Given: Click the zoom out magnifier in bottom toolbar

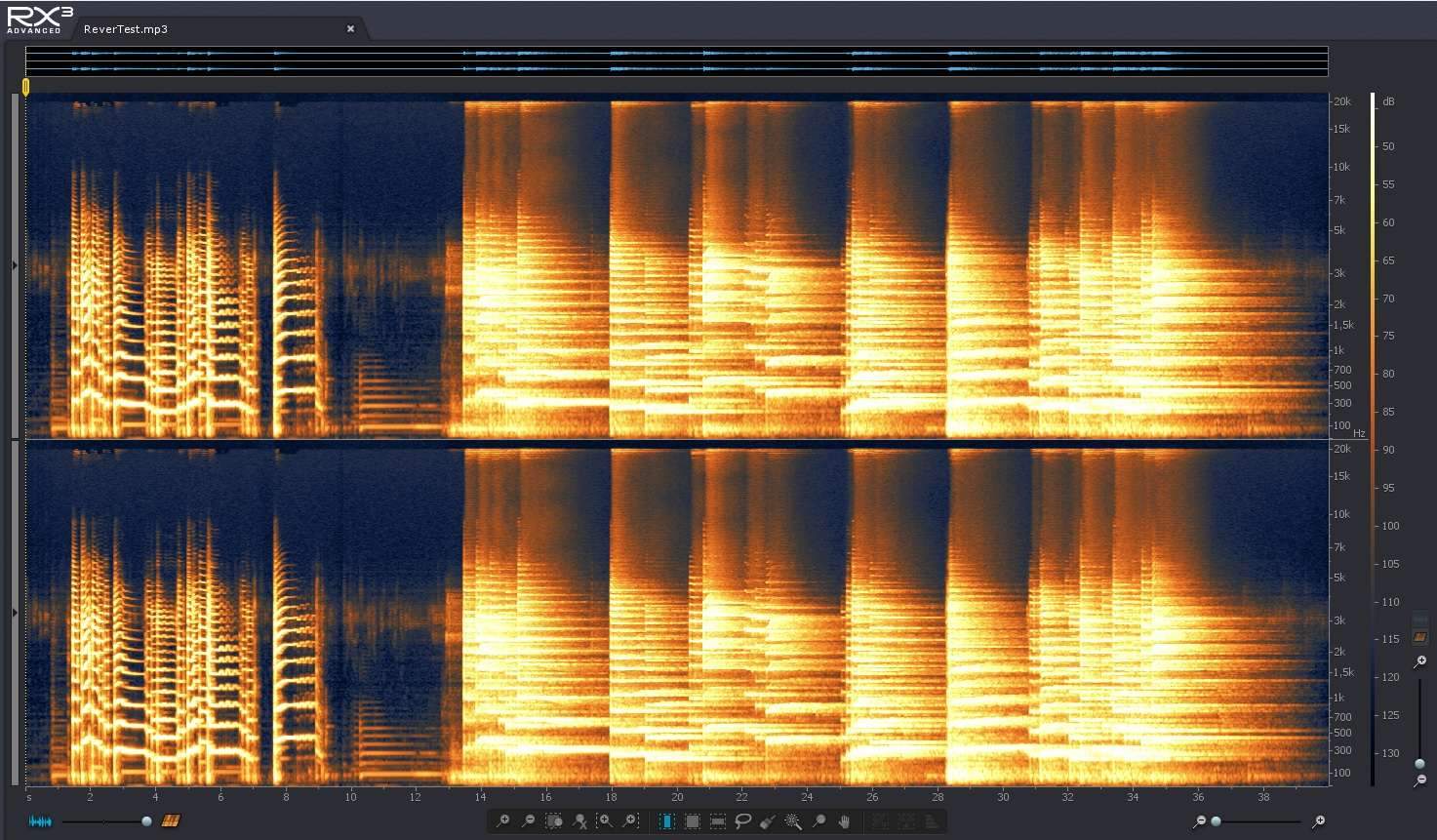Looking at the screenshot, I should tap(528, 821).
